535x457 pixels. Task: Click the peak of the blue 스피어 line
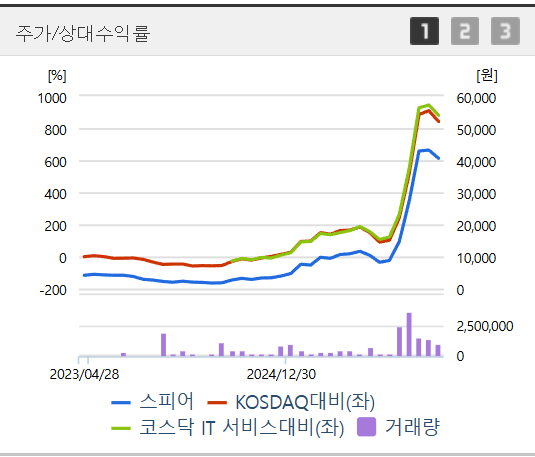(429, 150)
